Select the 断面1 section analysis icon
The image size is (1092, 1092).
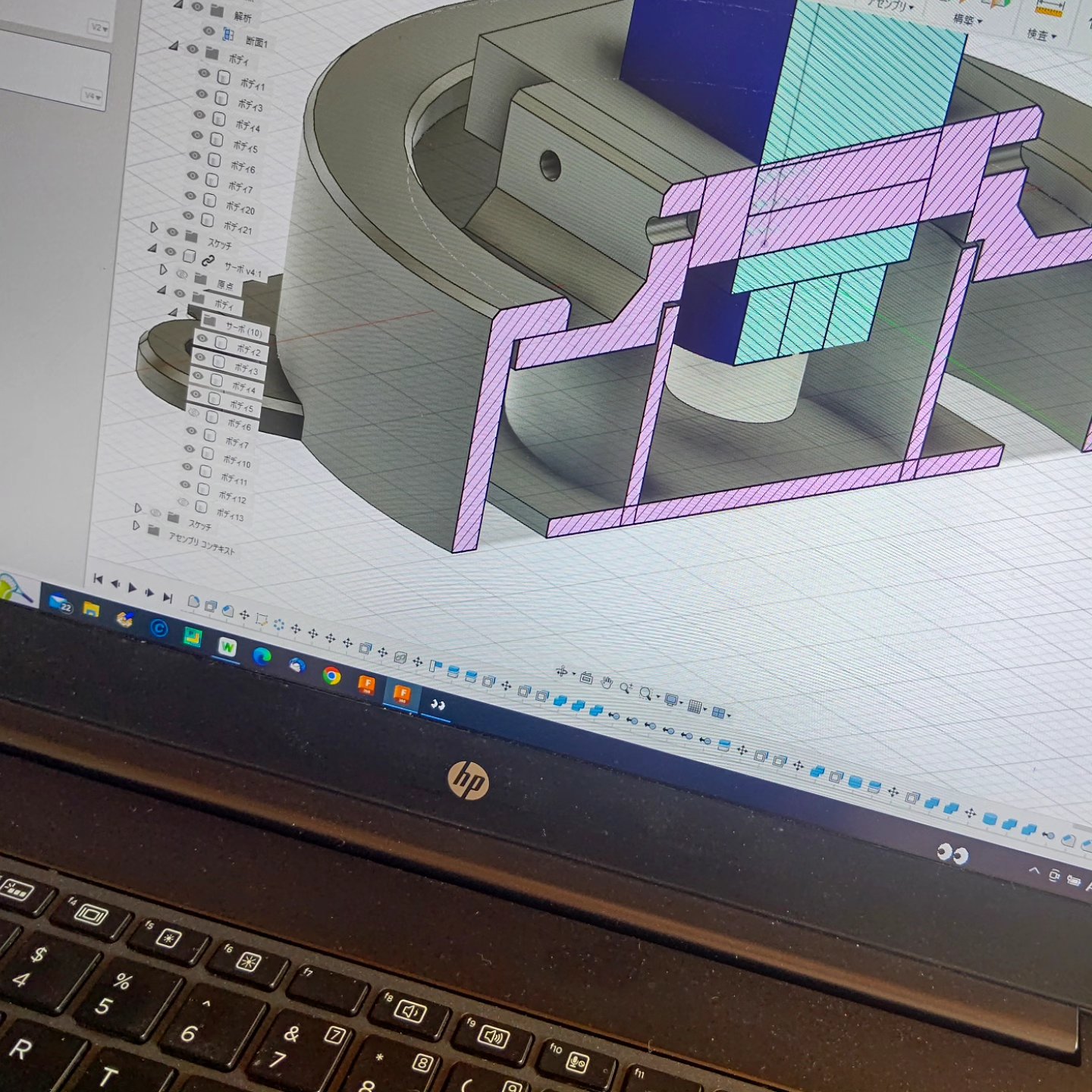(x=228, y=34)
